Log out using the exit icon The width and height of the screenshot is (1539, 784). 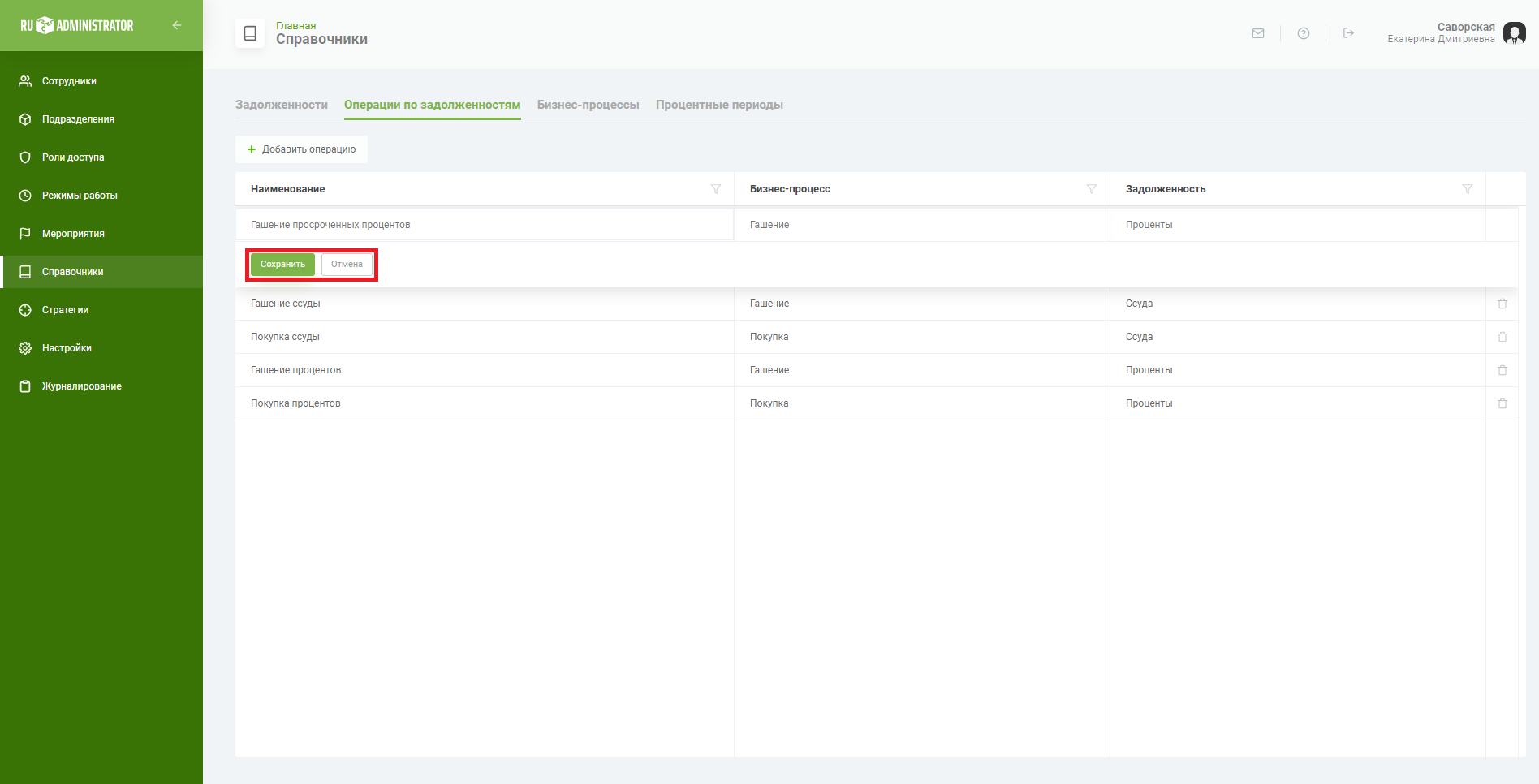1348,33
